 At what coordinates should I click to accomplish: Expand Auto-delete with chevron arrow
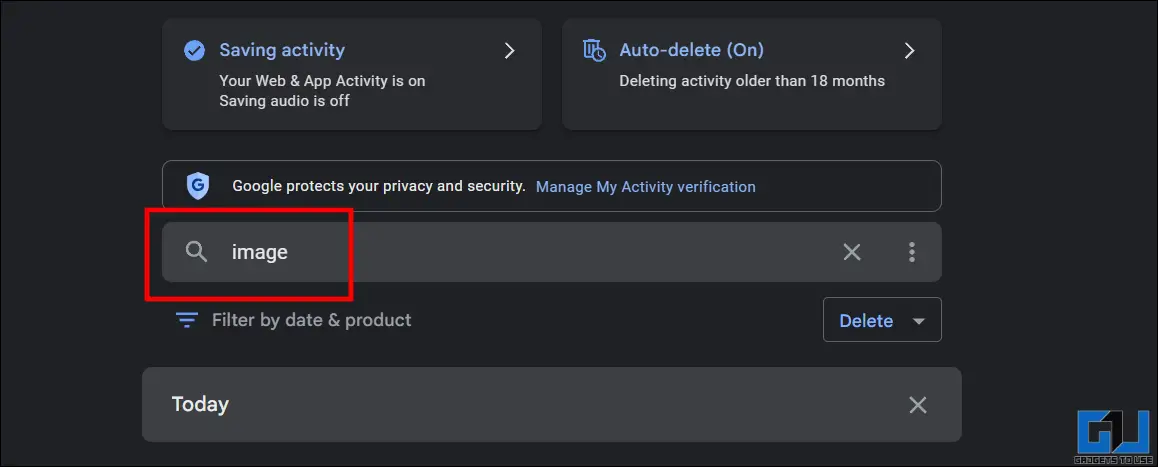(910, 50)
